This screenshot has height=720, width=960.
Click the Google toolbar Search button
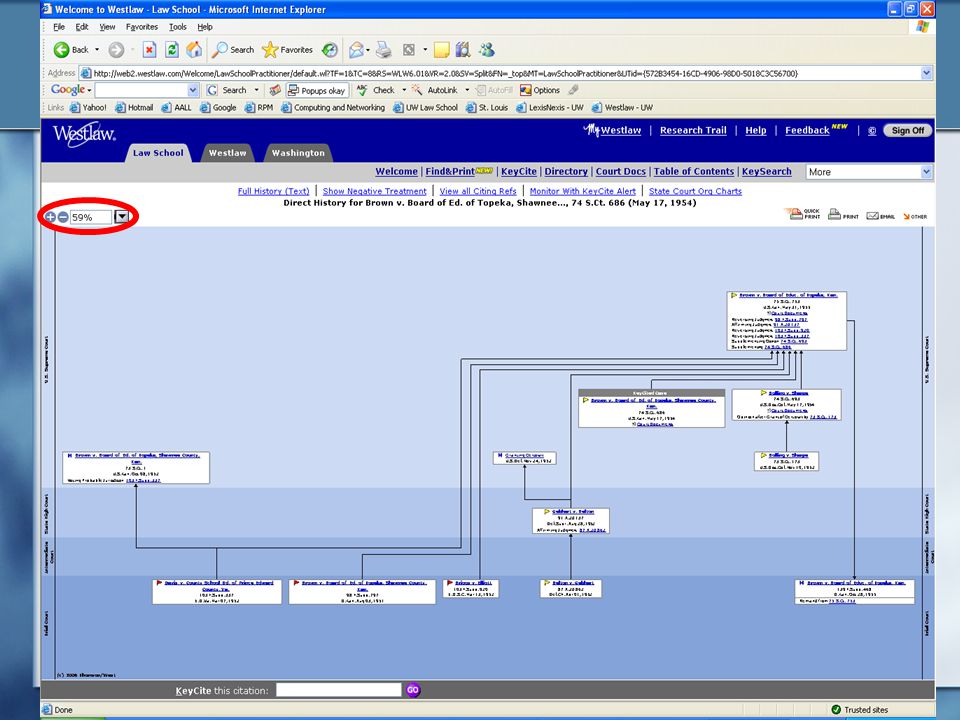click(227, 90)
